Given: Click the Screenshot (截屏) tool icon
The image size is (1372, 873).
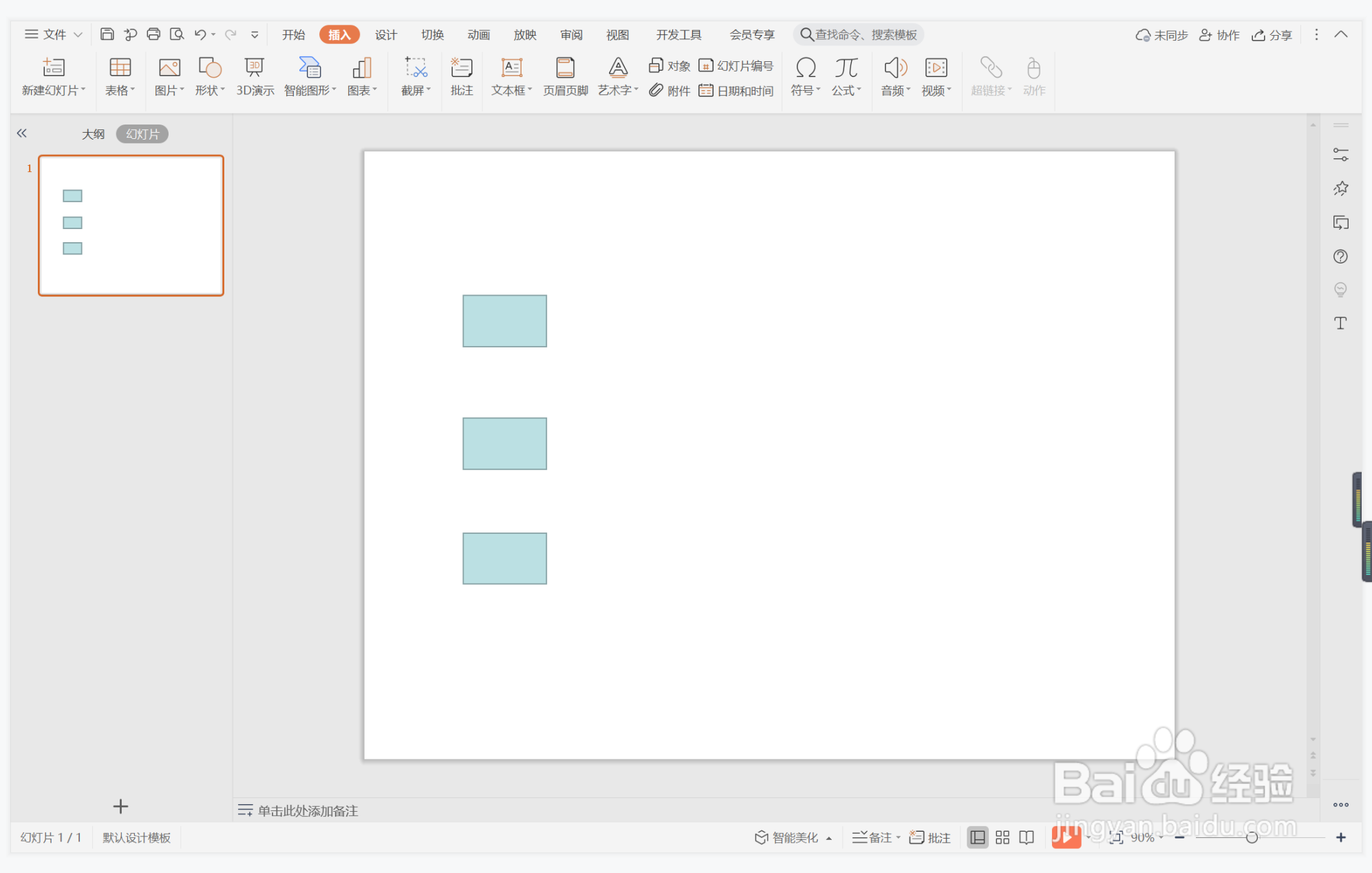Looking at the screenshot, I should click(x=416, y=67).
